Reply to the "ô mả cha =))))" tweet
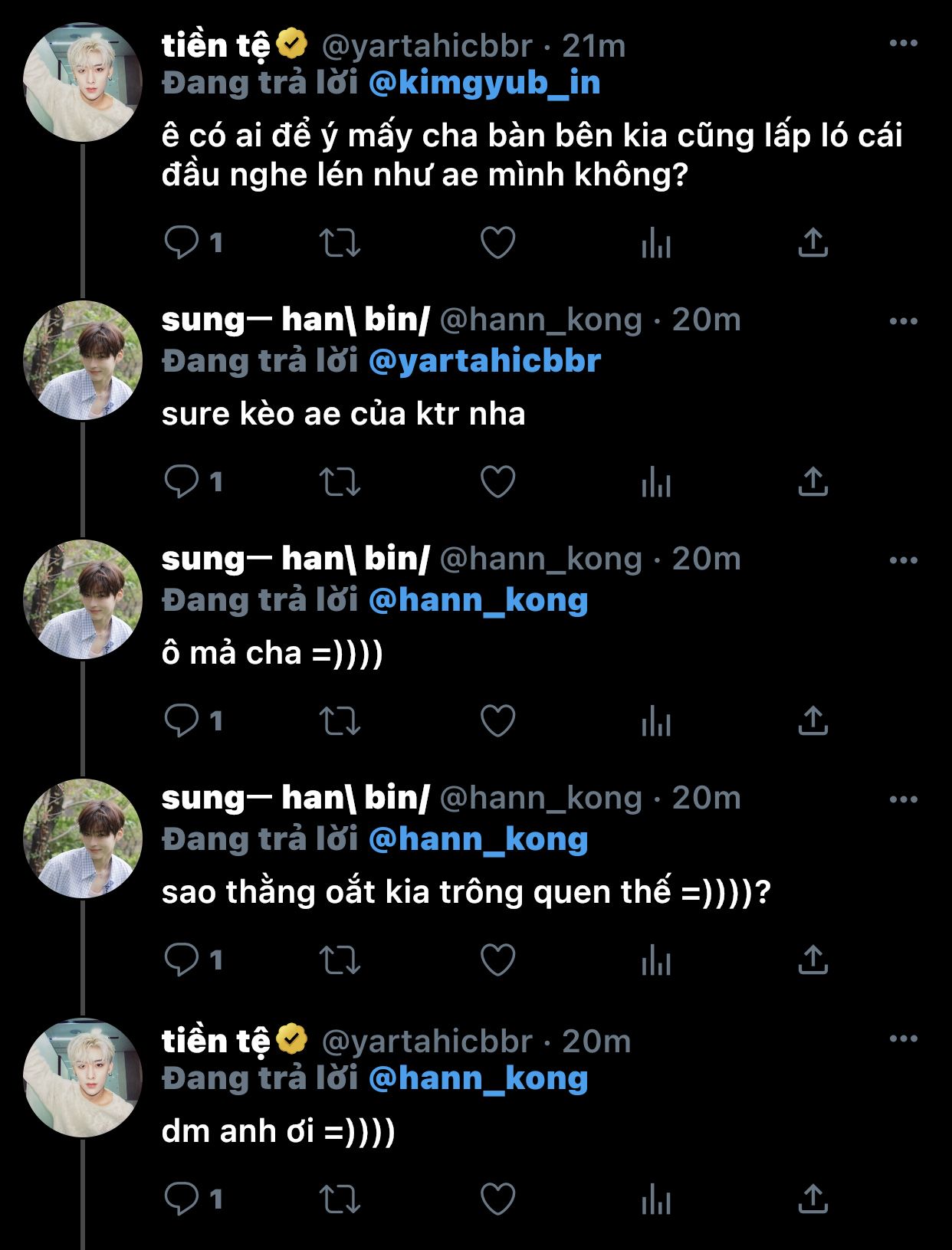 (x=182, y=721)
